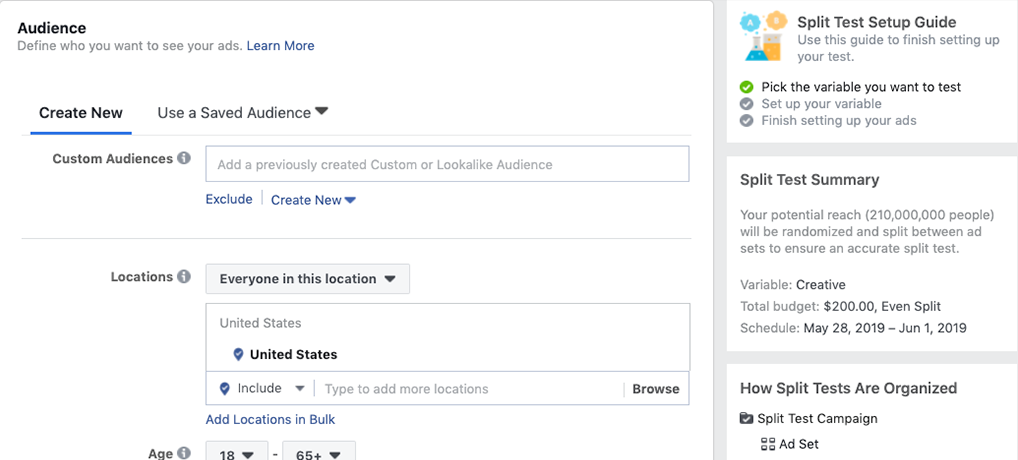Open the minimum age 18 dropdown
Viewport: 1018px width, 460px height.
(x=237, y=454)
